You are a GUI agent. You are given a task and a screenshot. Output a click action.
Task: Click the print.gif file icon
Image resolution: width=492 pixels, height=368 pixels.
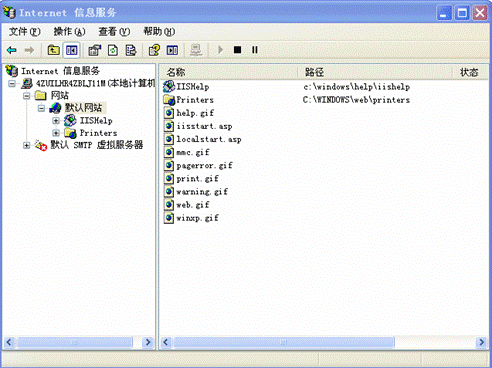(x=169, y=178)
